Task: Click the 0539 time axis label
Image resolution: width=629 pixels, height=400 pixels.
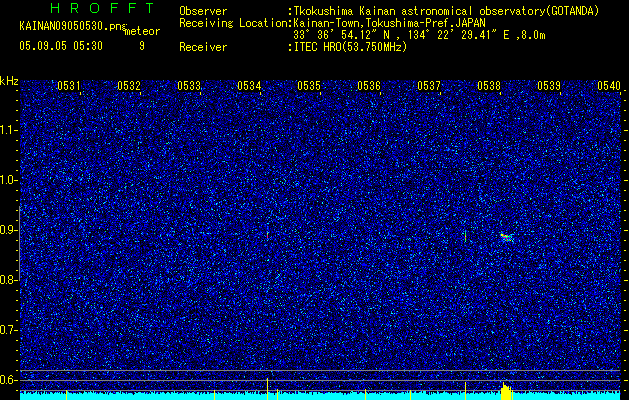Action: (549, 86)
